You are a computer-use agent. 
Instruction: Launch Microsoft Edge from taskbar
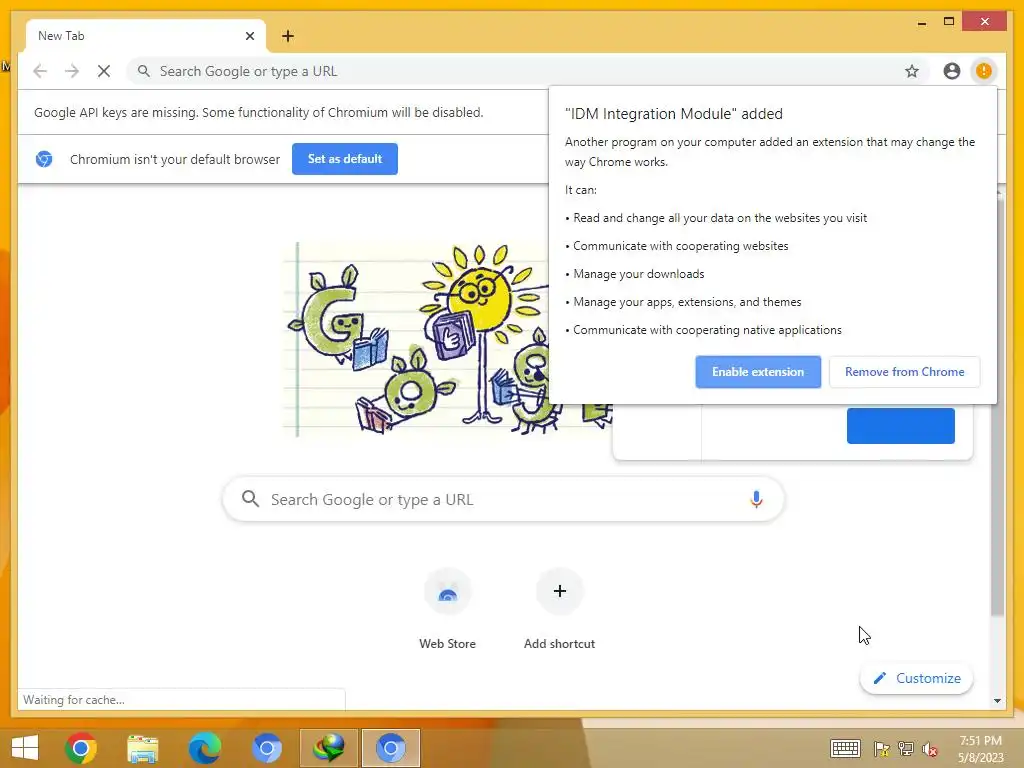pos(204,748)
